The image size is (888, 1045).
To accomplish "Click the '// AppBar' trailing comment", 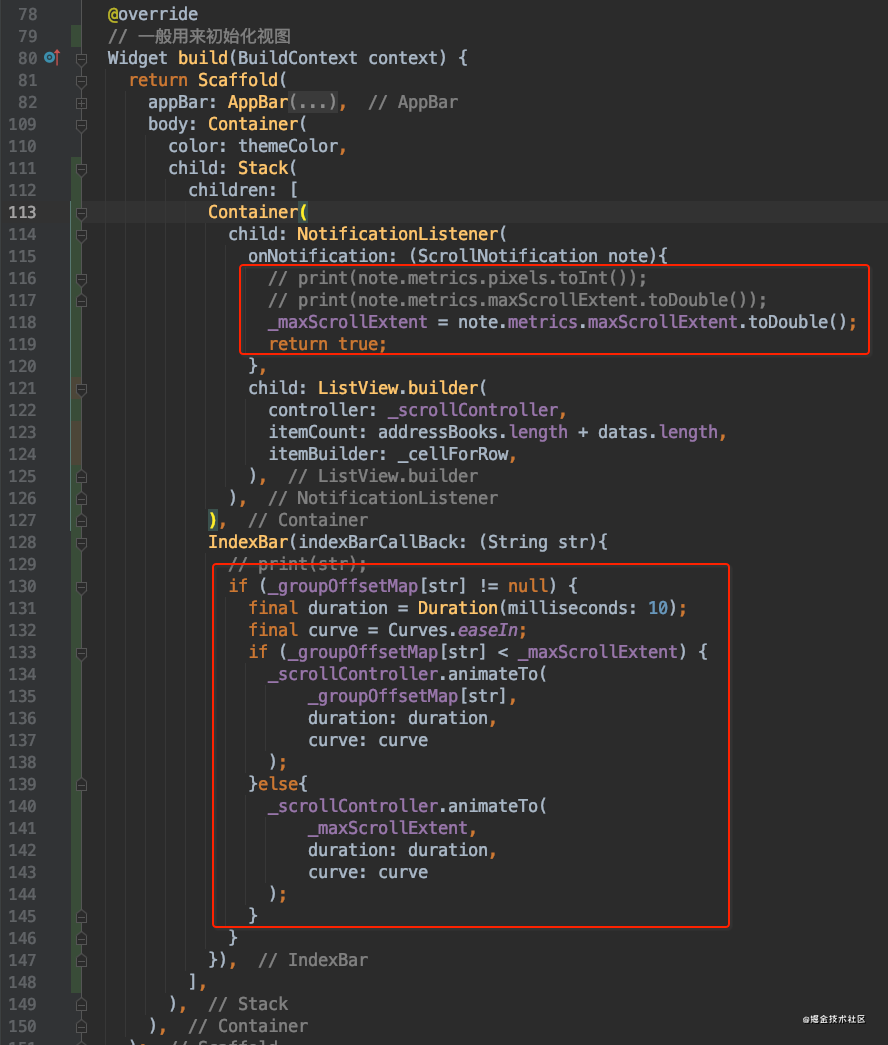I will (413, 102).
